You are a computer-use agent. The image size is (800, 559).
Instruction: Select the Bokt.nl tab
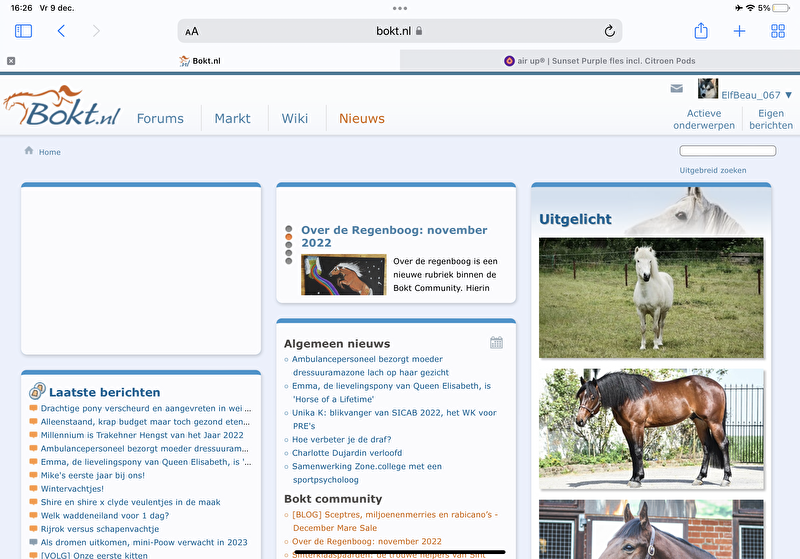tap(199, 61)
